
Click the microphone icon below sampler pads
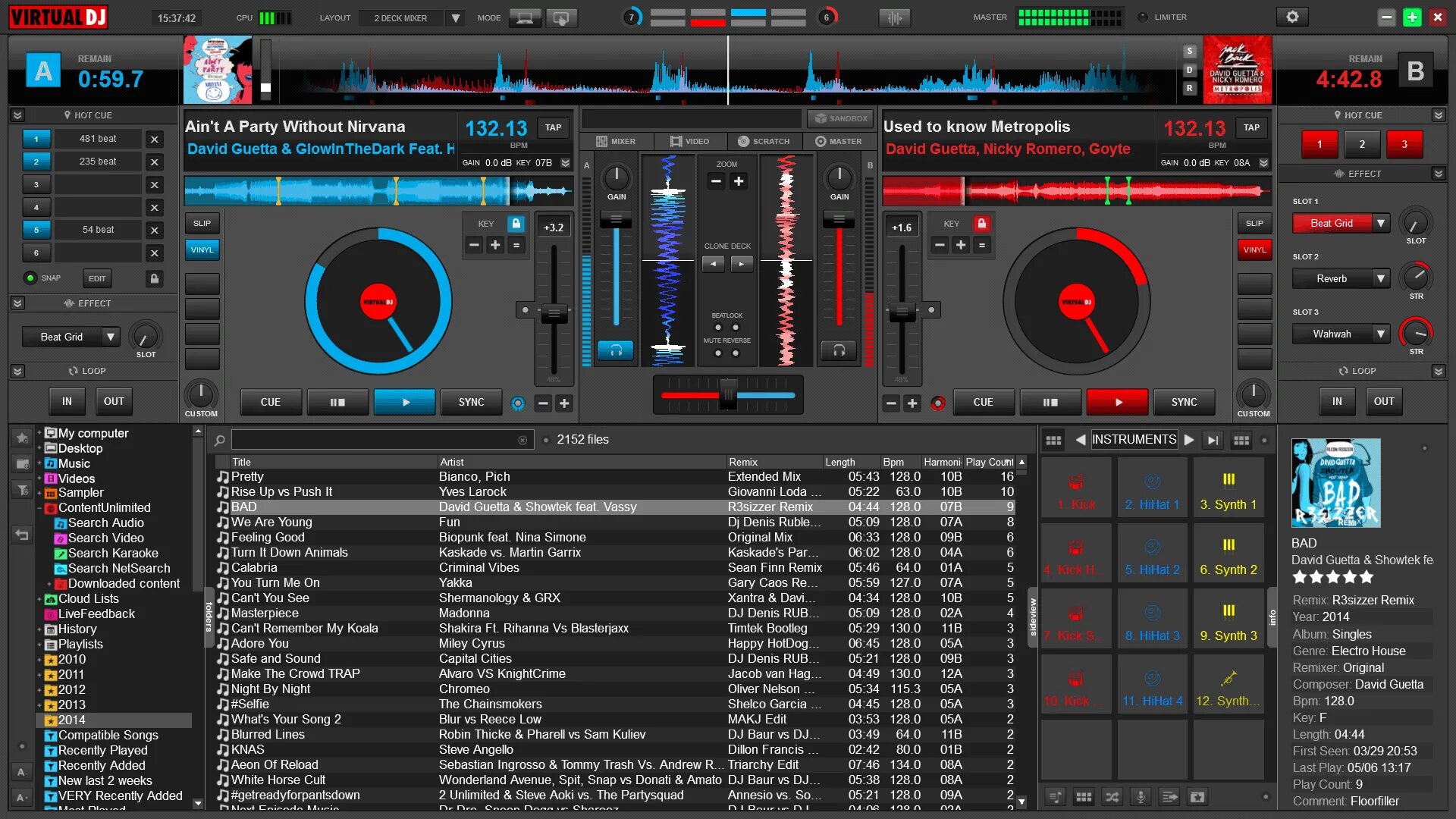pyautogui.click(x=1141, y=797)
